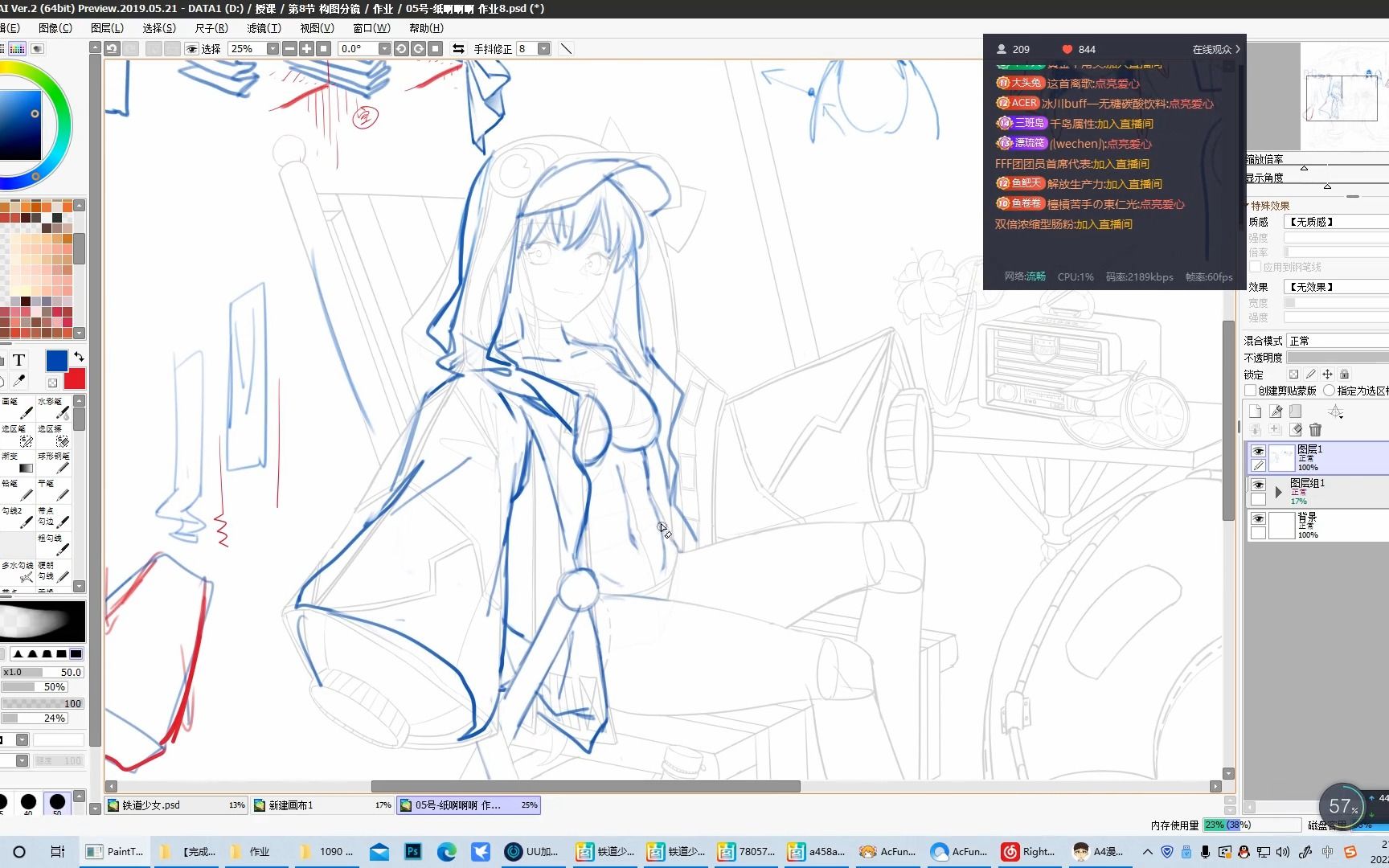The image size is (1389, 868).
Task: Open the 效果 effect dropdown
Action: (x=1337, y=287)
